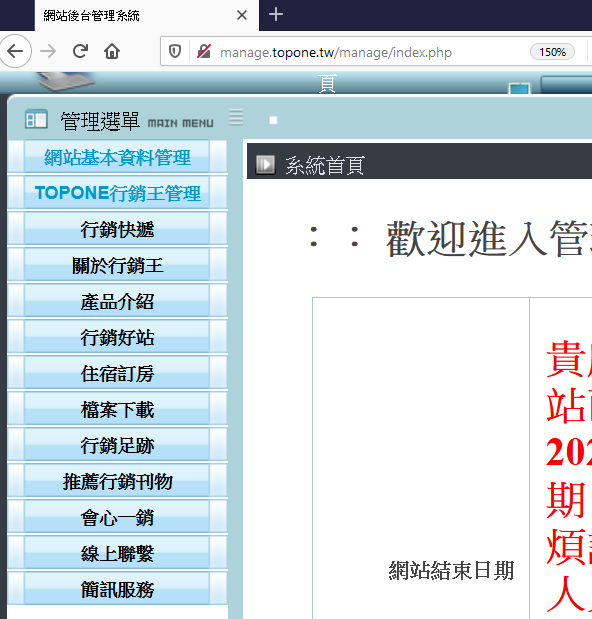Open the 行銷快遞 menu item
The image size is (592, 619).
tap(117, 229)
